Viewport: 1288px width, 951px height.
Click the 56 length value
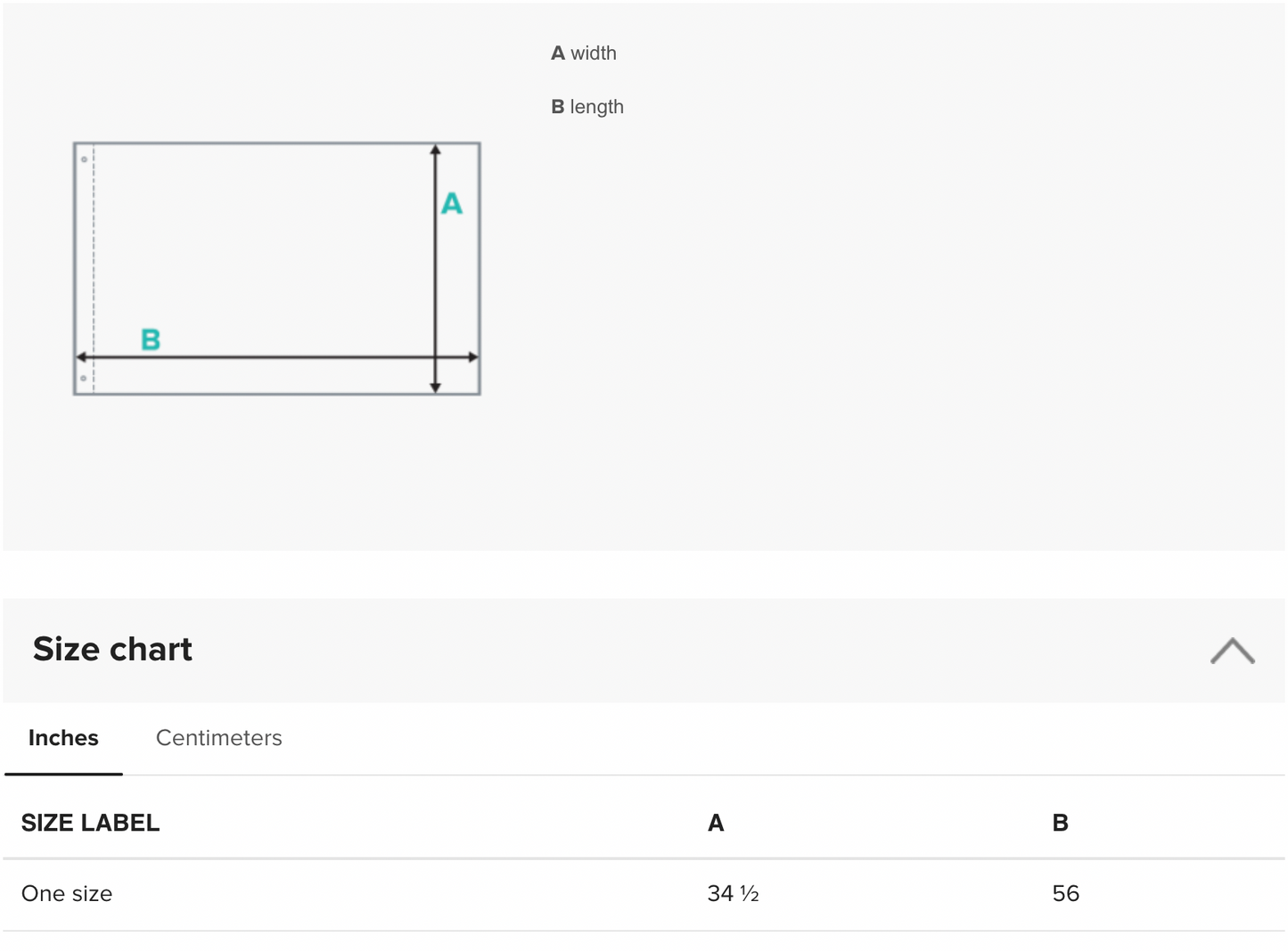1065,894
